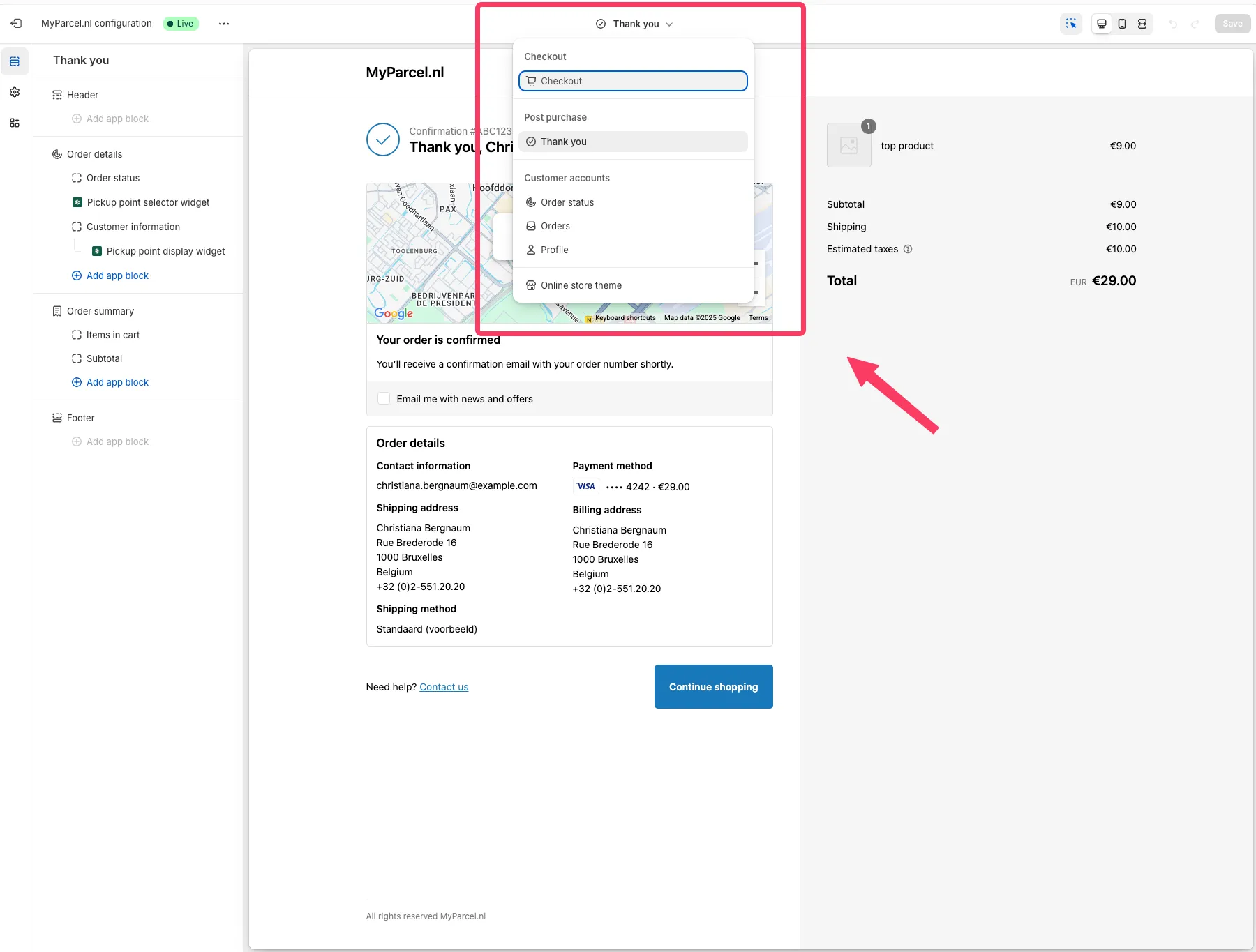Check the Email me with news and offers box
The width and height of the screenshot is (1256, 952).
click(x=384, y=398)
